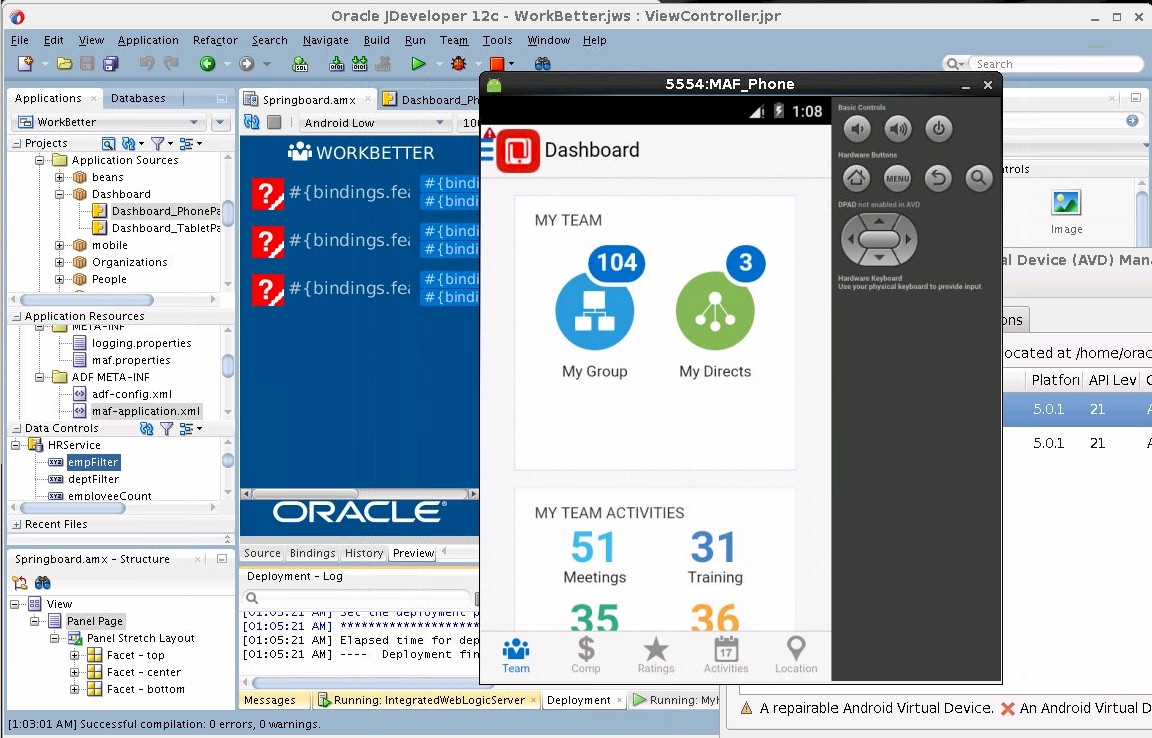The height and width of the screenshot is (738, 1152).
Task: Select the deptFilter data control item
Action: pyautogui.click(x=93, y=479)
